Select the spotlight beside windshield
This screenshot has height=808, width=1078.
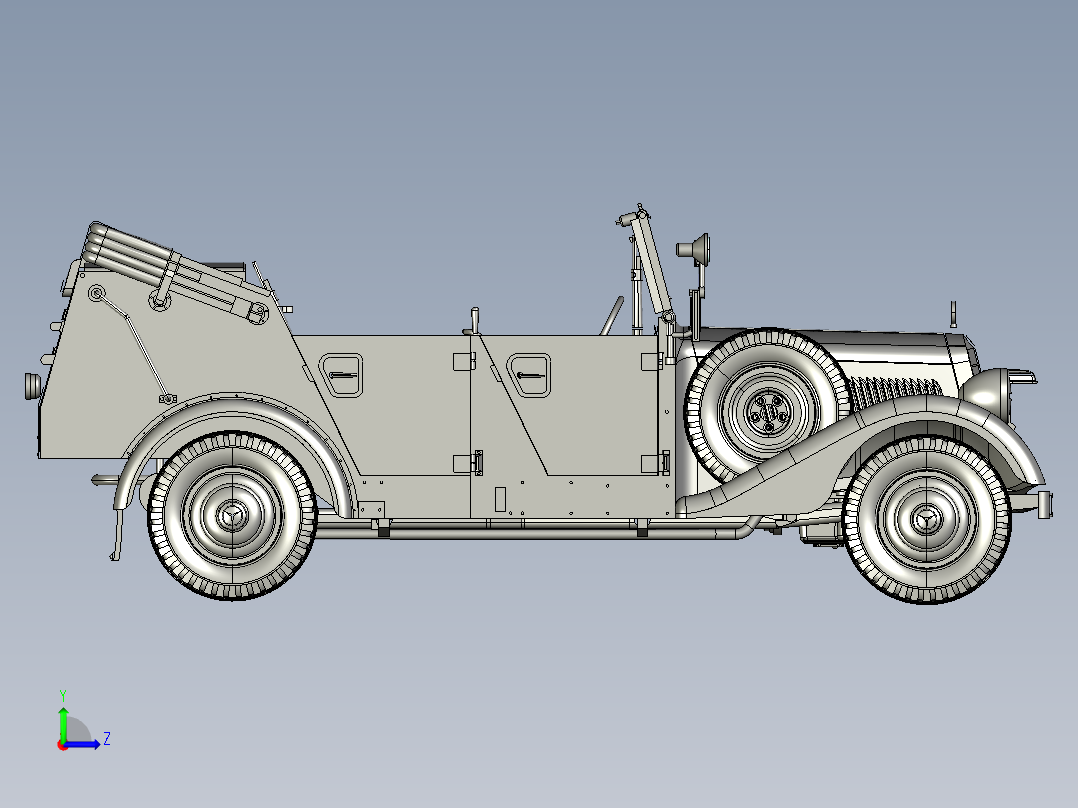click(694, 248)
